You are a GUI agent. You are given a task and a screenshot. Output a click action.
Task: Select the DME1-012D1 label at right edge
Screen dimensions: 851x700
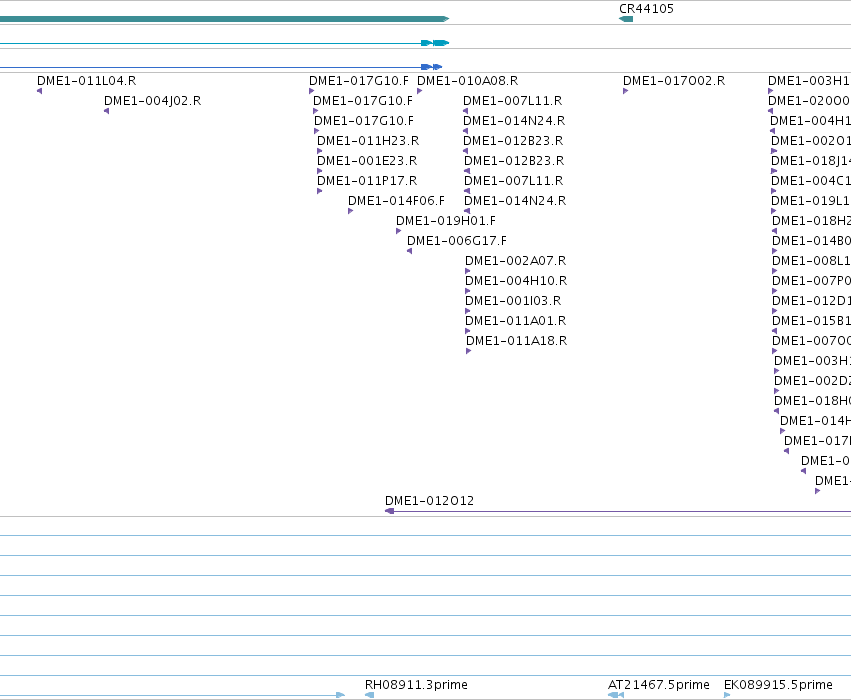click(x=811, y=301)
